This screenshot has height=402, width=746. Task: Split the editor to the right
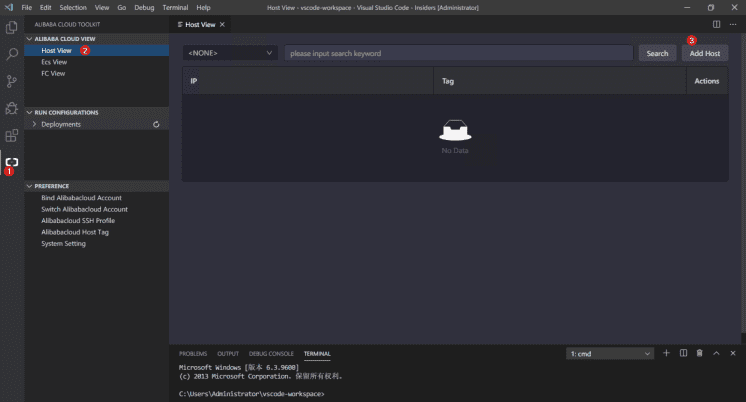(716, 24)
